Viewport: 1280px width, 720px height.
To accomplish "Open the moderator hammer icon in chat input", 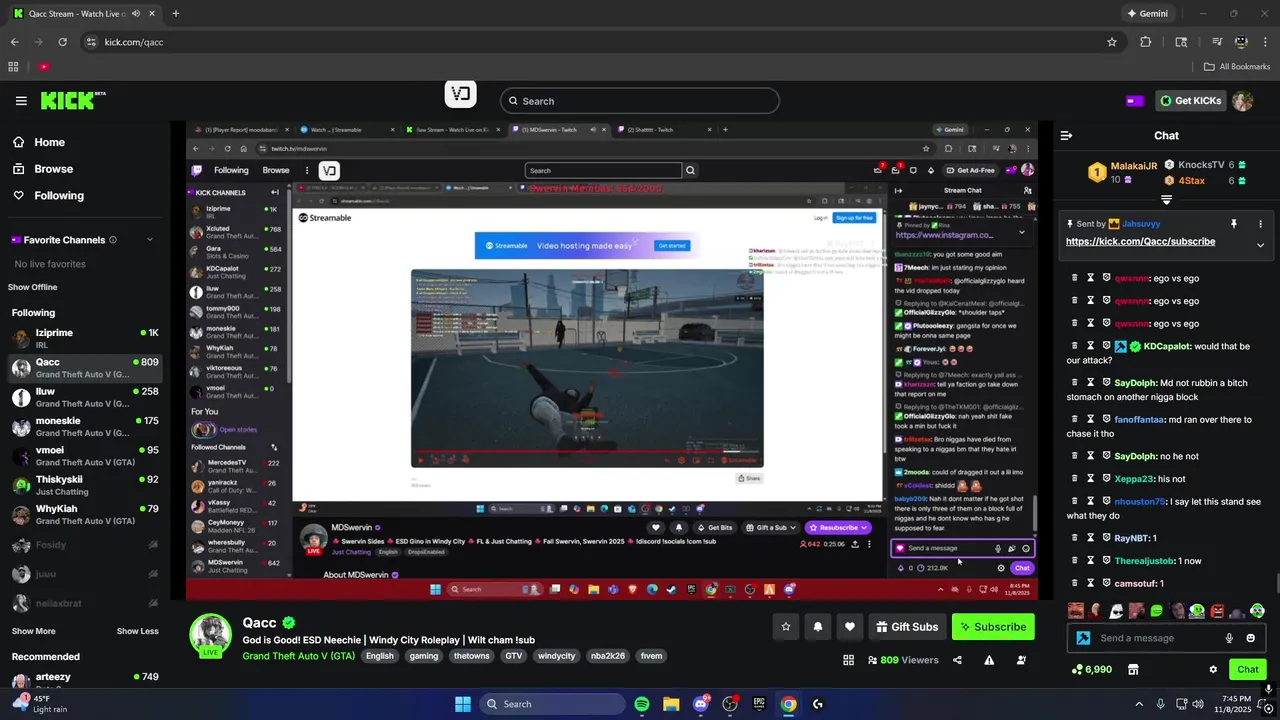I will click(1083, 638).
